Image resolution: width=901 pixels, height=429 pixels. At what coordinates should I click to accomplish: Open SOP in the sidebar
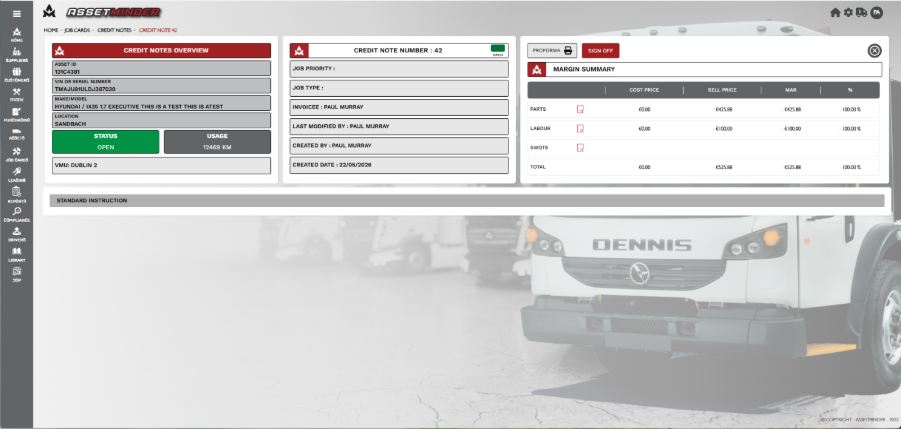pos(17,274)
